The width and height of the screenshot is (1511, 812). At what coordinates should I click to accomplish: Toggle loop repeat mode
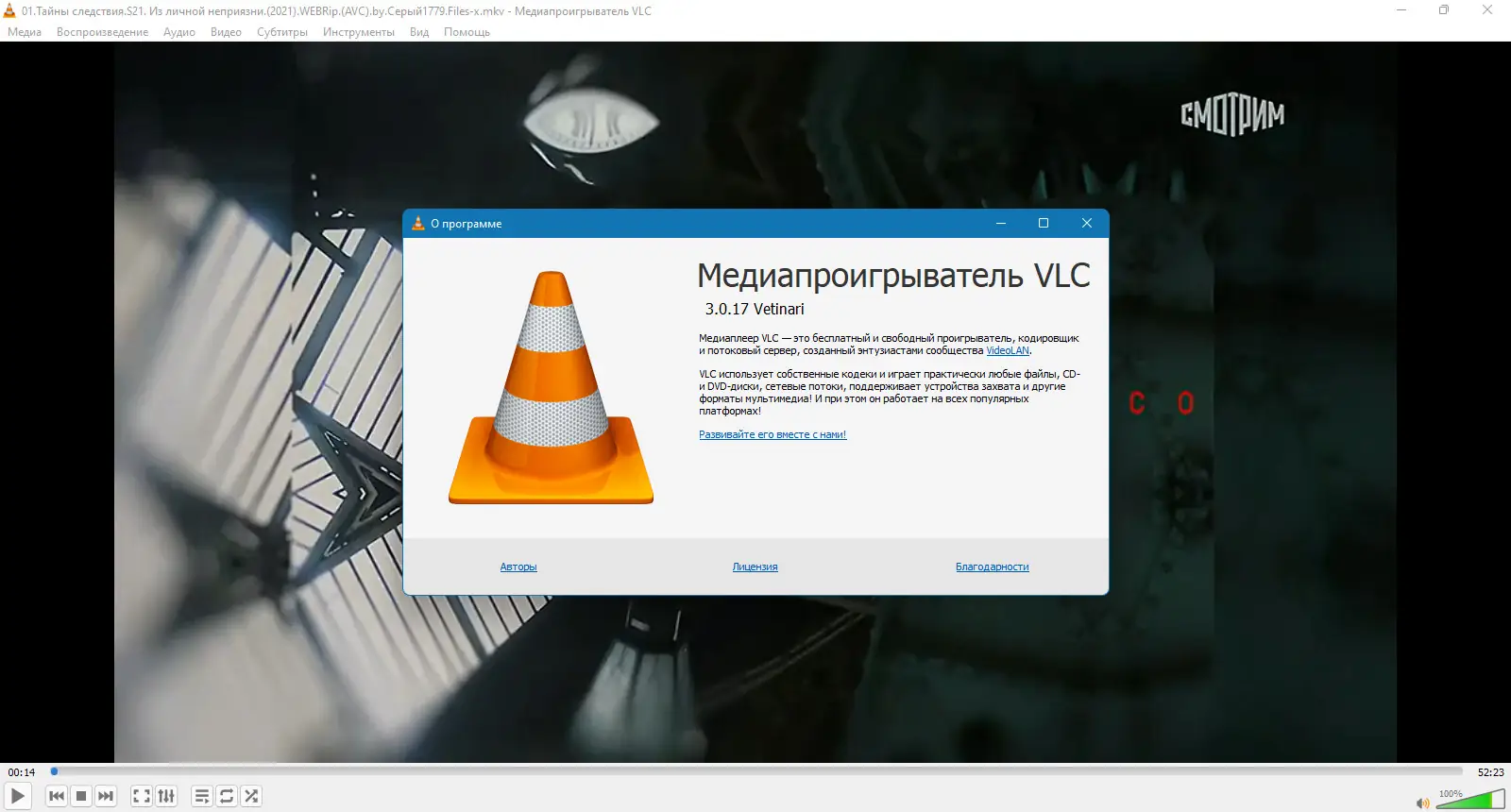[227, 796]
